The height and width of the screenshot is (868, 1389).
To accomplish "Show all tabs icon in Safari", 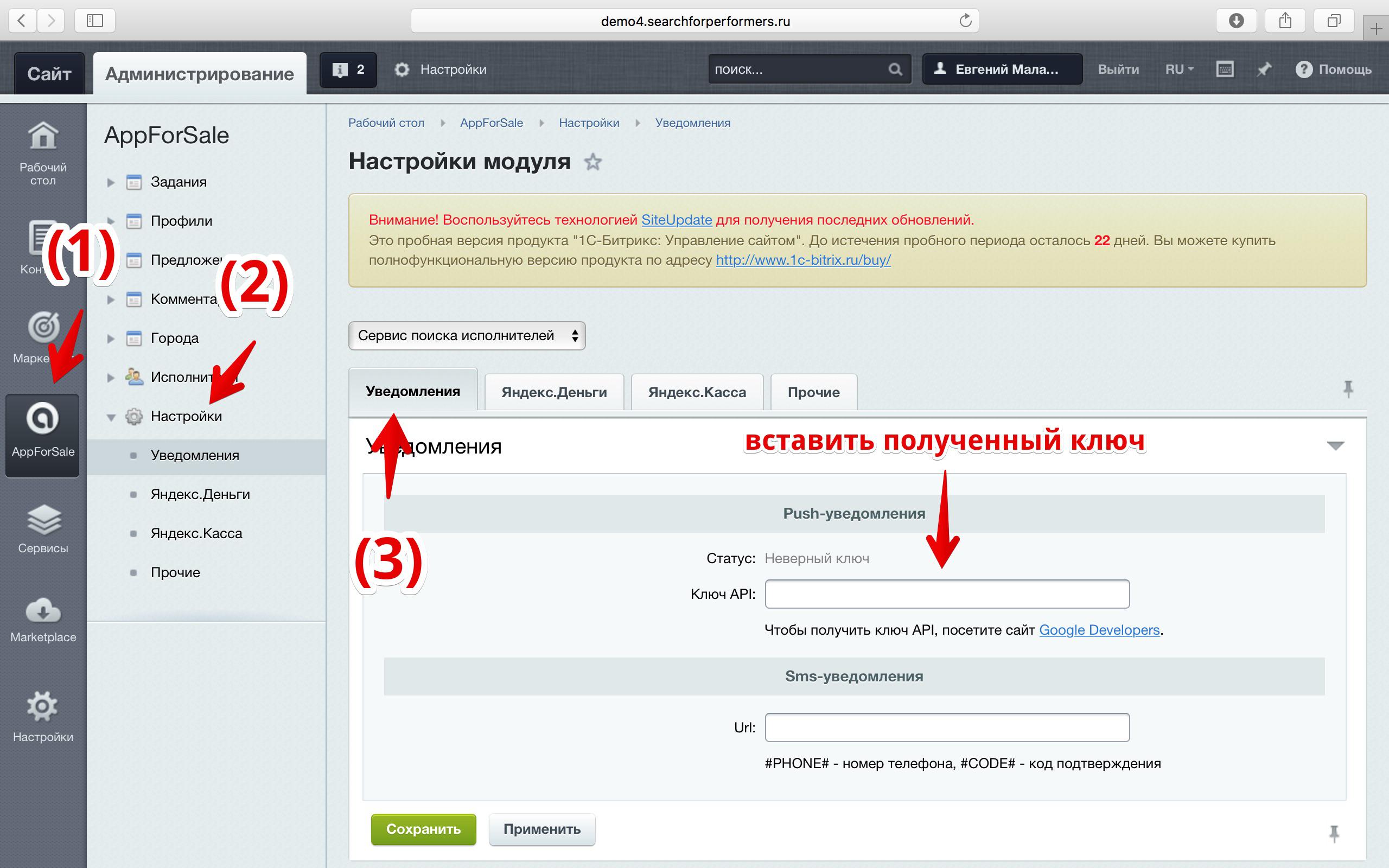I will [x=1334, y=21].
